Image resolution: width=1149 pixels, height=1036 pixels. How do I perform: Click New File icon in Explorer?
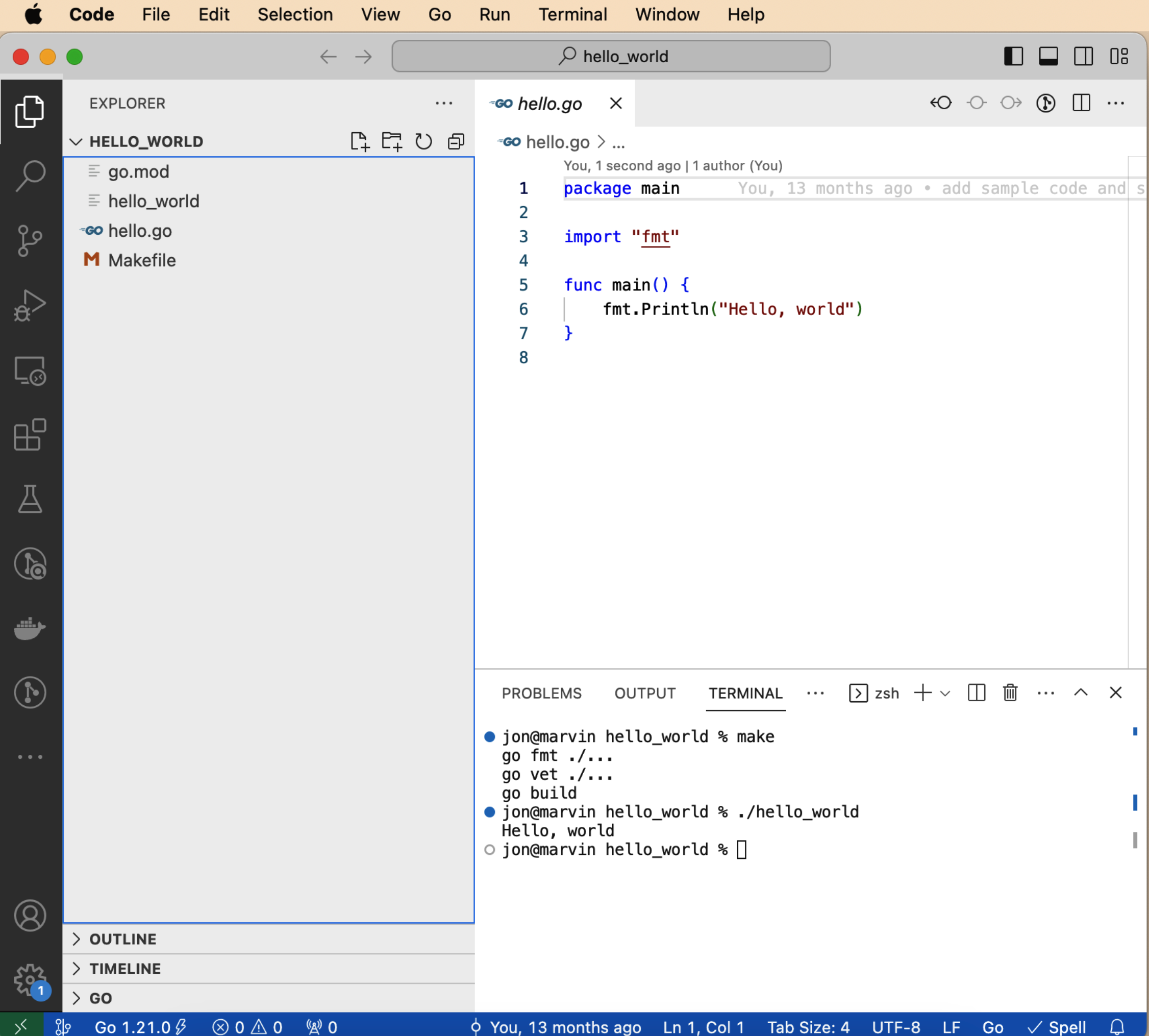point(360,141)
